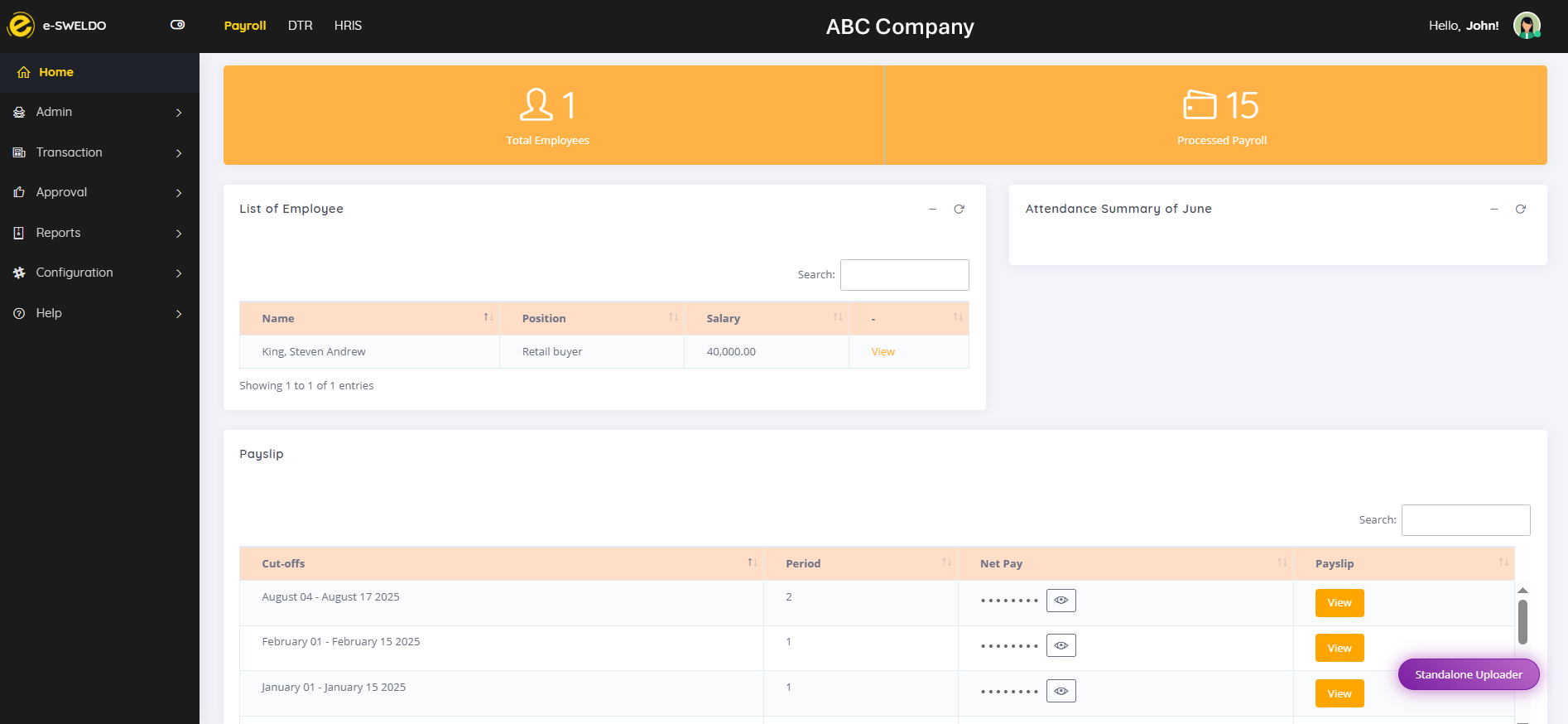View King, Steven Andrew's details
The image size is (1568, 724).
[x=883, y=352]
